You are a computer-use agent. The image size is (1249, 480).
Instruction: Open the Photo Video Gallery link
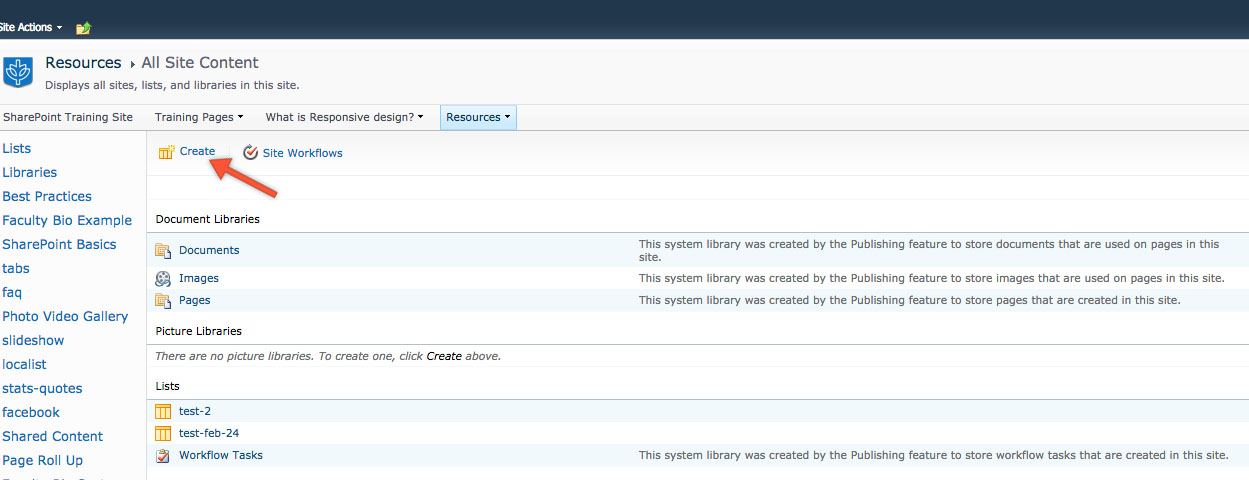click(x=65, y=316)
